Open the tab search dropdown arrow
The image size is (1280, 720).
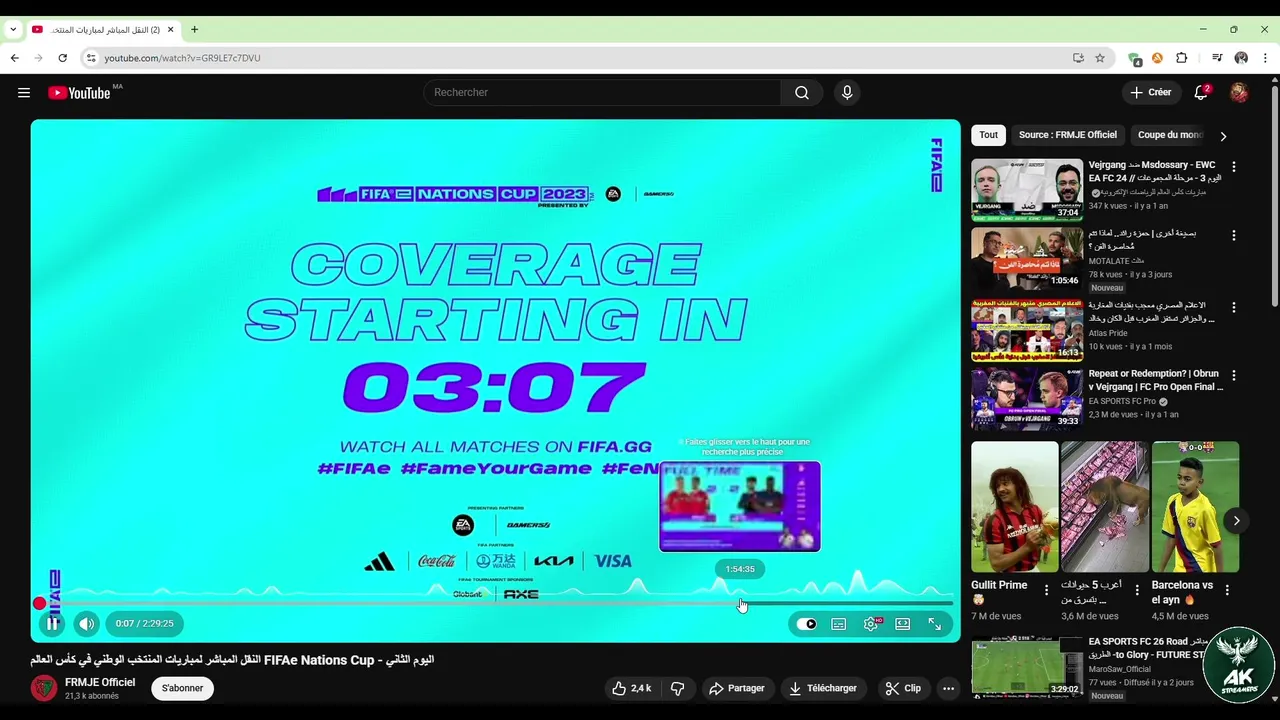pos(13,30)
